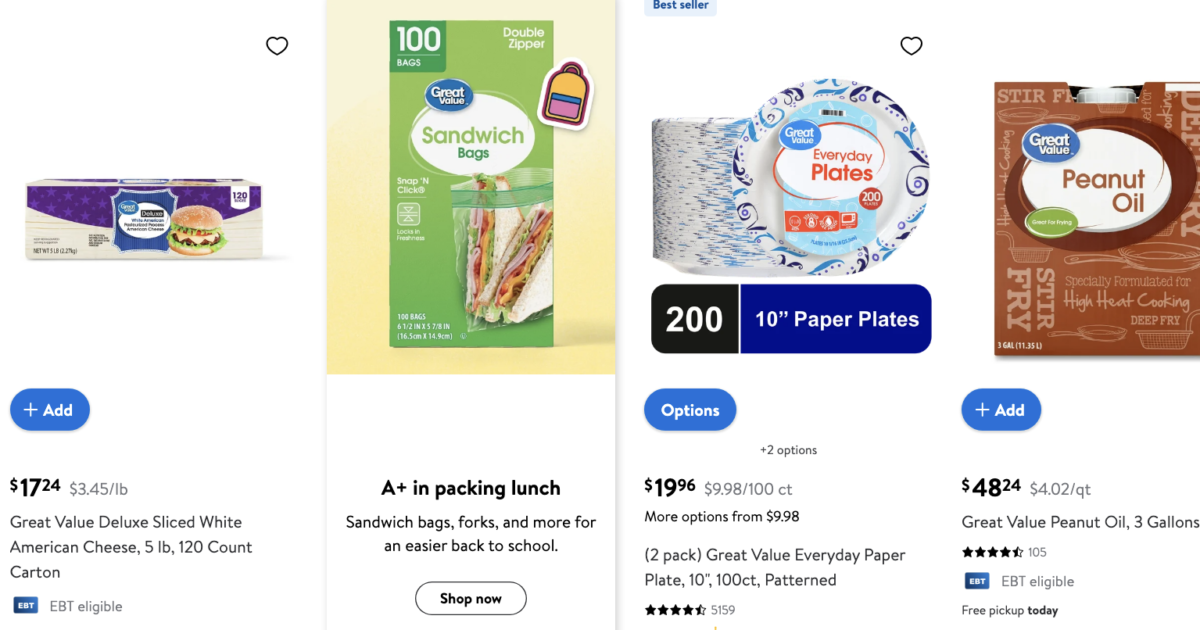Click the Best seller badge
Image resolution: width=1200 pixels, height=630 pixels.
[x=679, y=6]
